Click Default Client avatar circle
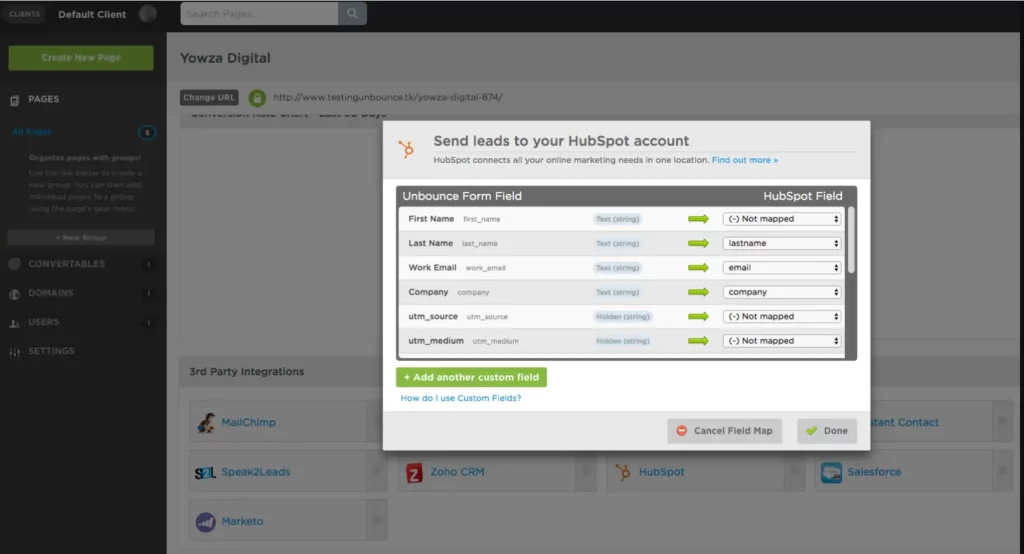 (x=148, y=14)
